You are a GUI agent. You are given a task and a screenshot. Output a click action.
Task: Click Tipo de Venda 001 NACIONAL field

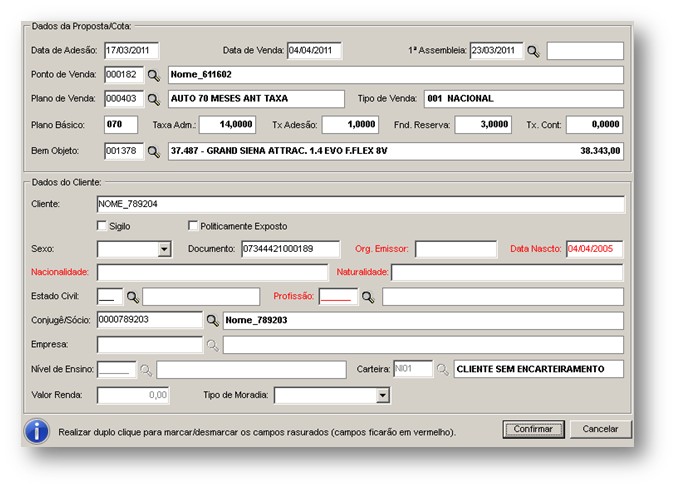524,99
